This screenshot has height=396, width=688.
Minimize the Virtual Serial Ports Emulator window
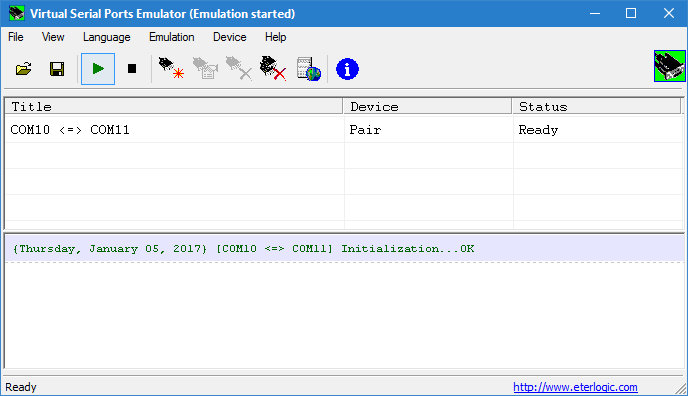click(x=595, y=13)
